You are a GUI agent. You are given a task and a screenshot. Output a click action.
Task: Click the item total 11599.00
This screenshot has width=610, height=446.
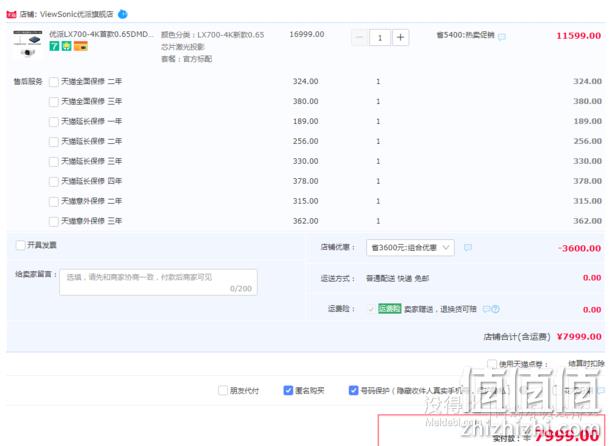tap(578, 36)
